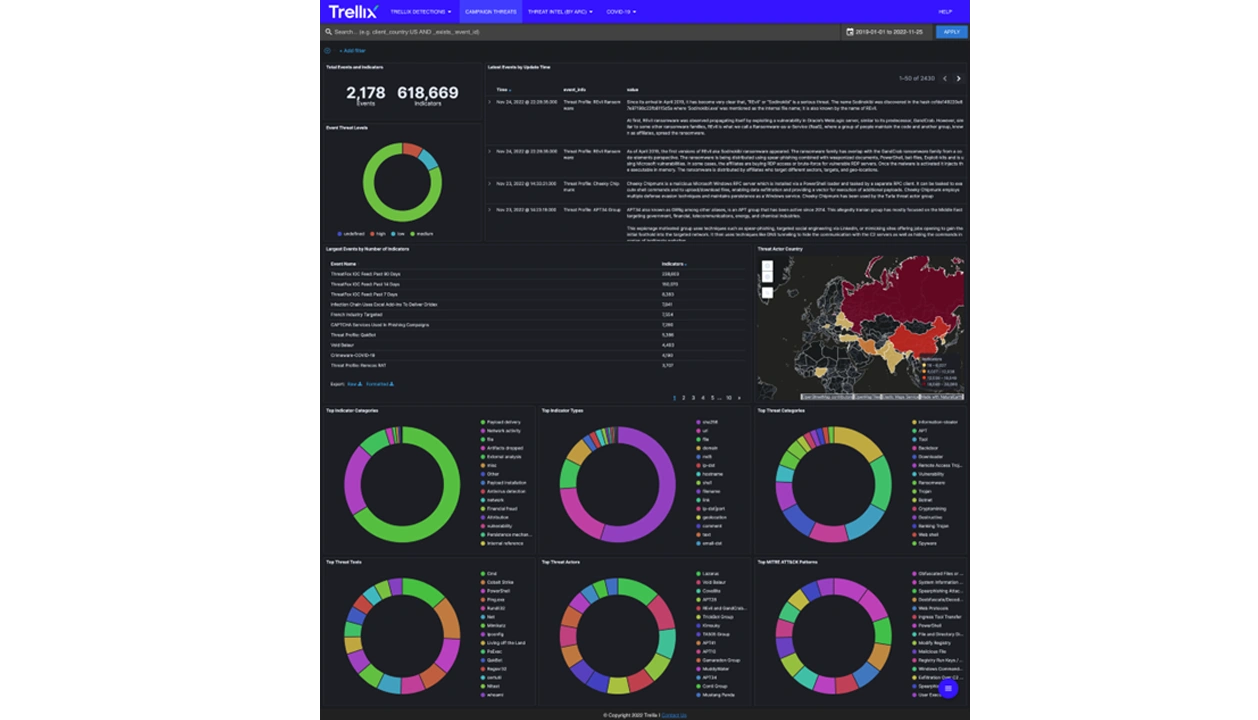Expand the first REvil Ransomware event row
1258x720 pixels.
[490, 101]
